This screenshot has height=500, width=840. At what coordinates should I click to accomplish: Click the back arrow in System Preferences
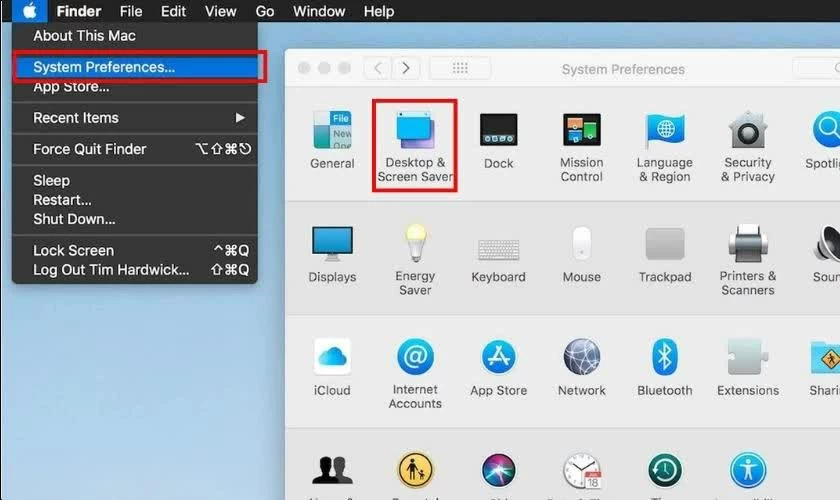coord(377,68)
